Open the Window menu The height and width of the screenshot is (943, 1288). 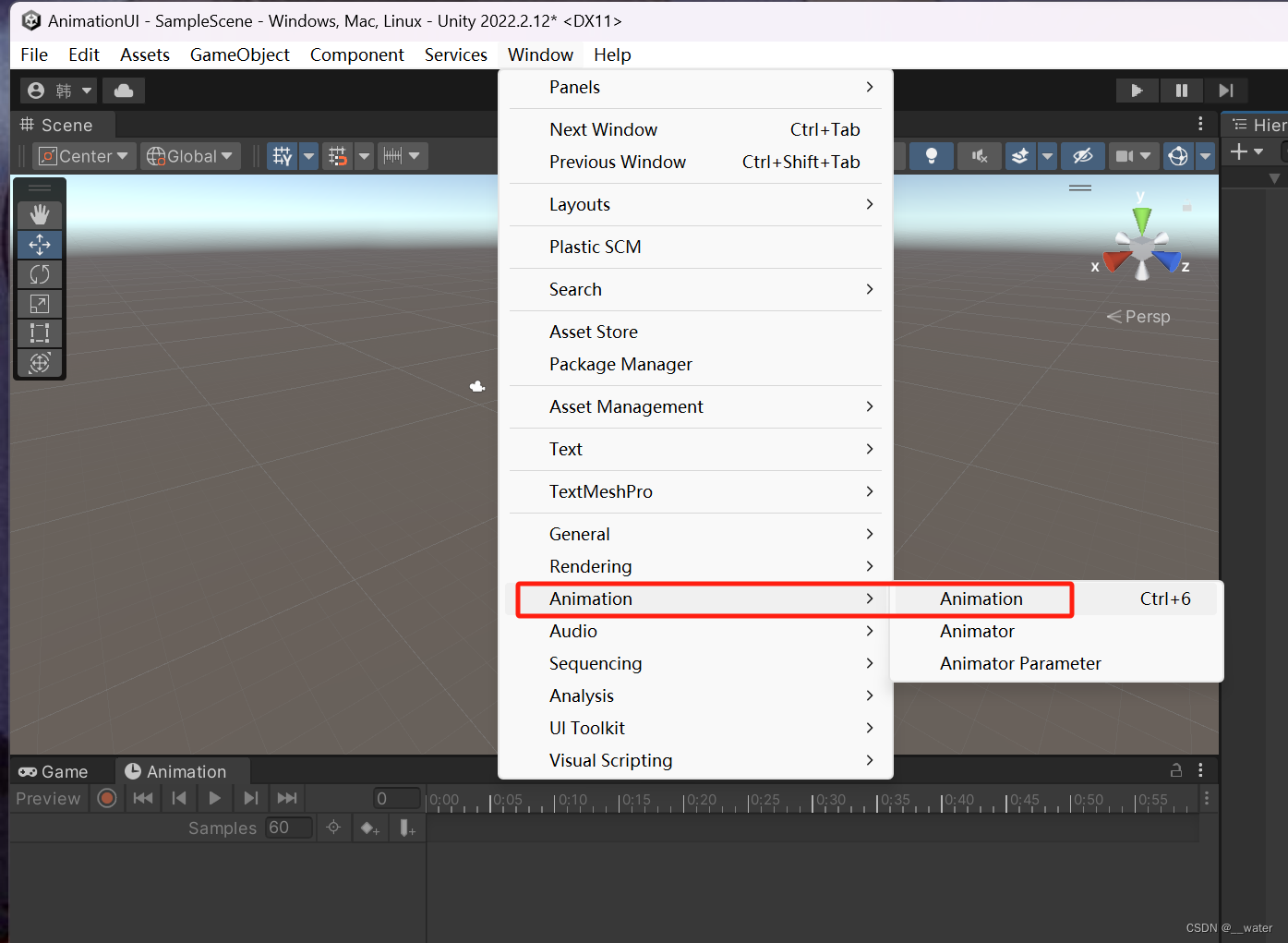(540, 54)
